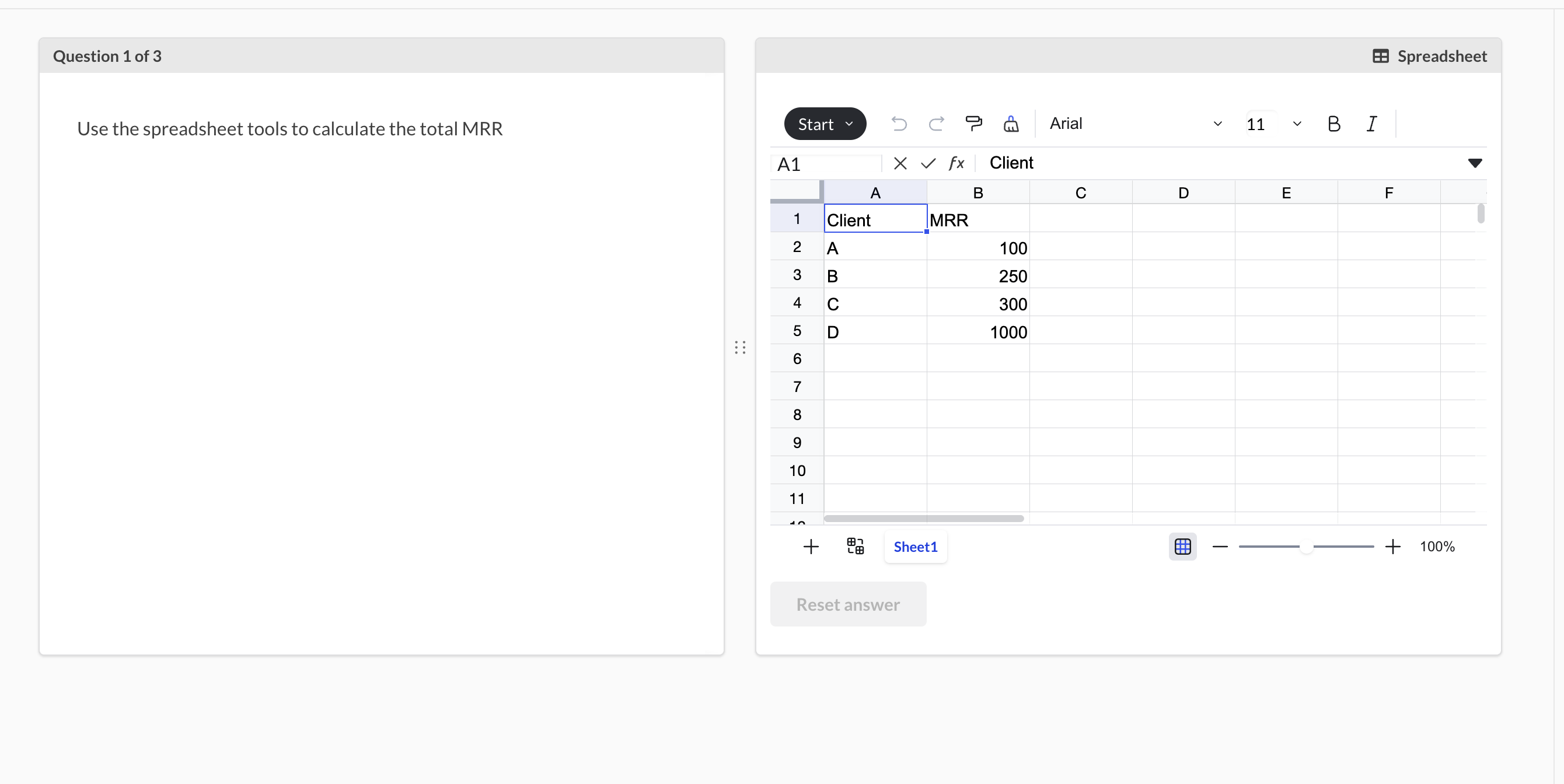Open the fx function insert icon
The image size is (1564, 784).
click(x=956, y=163)
